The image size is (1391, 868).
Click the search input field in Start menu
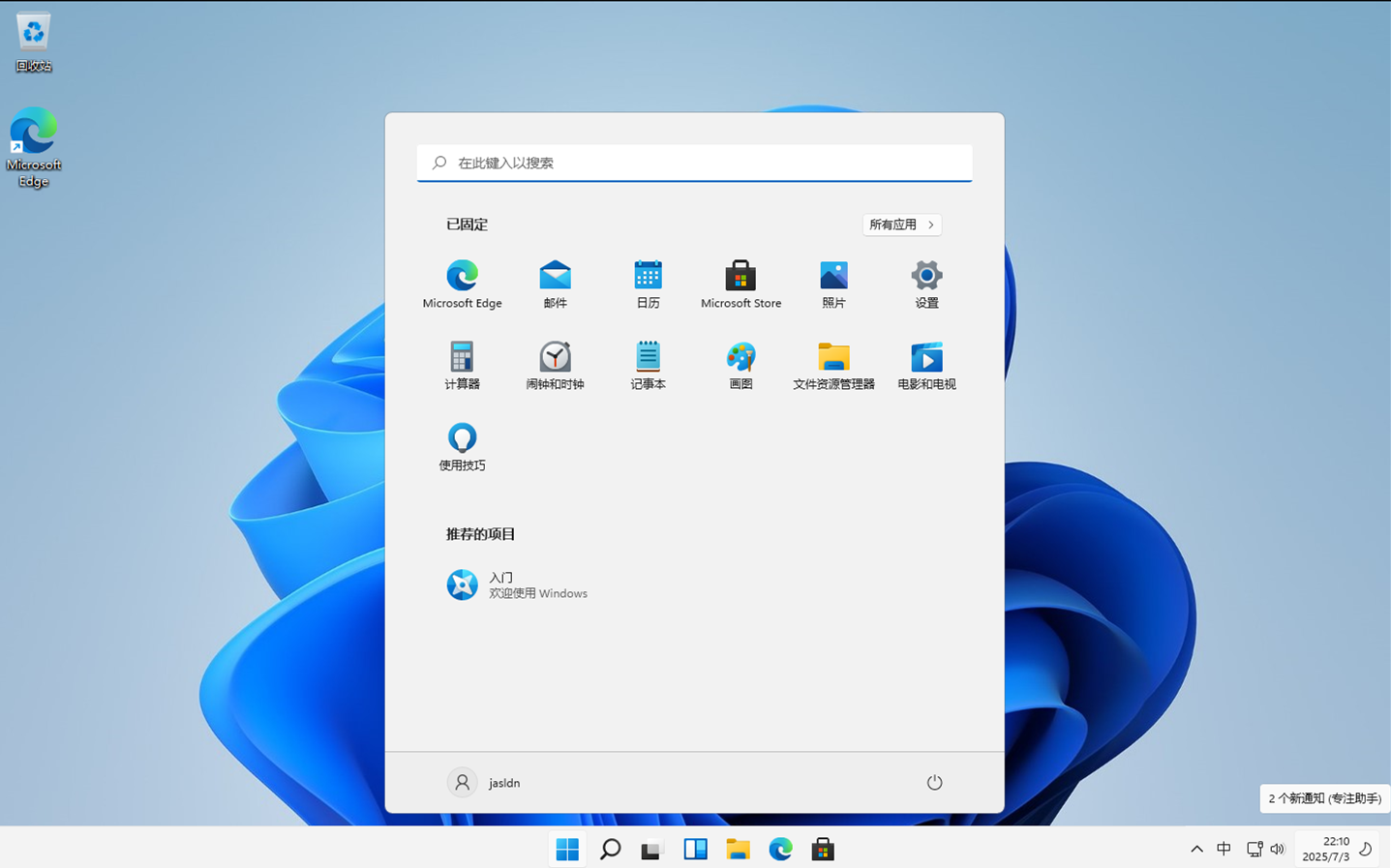click(x=694, y=163)
